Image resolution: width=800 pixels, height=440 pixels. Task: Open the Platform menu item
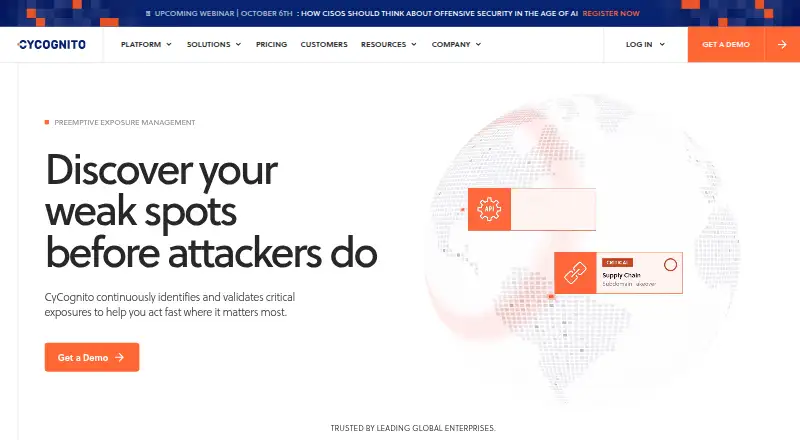(x=141, y=44)
